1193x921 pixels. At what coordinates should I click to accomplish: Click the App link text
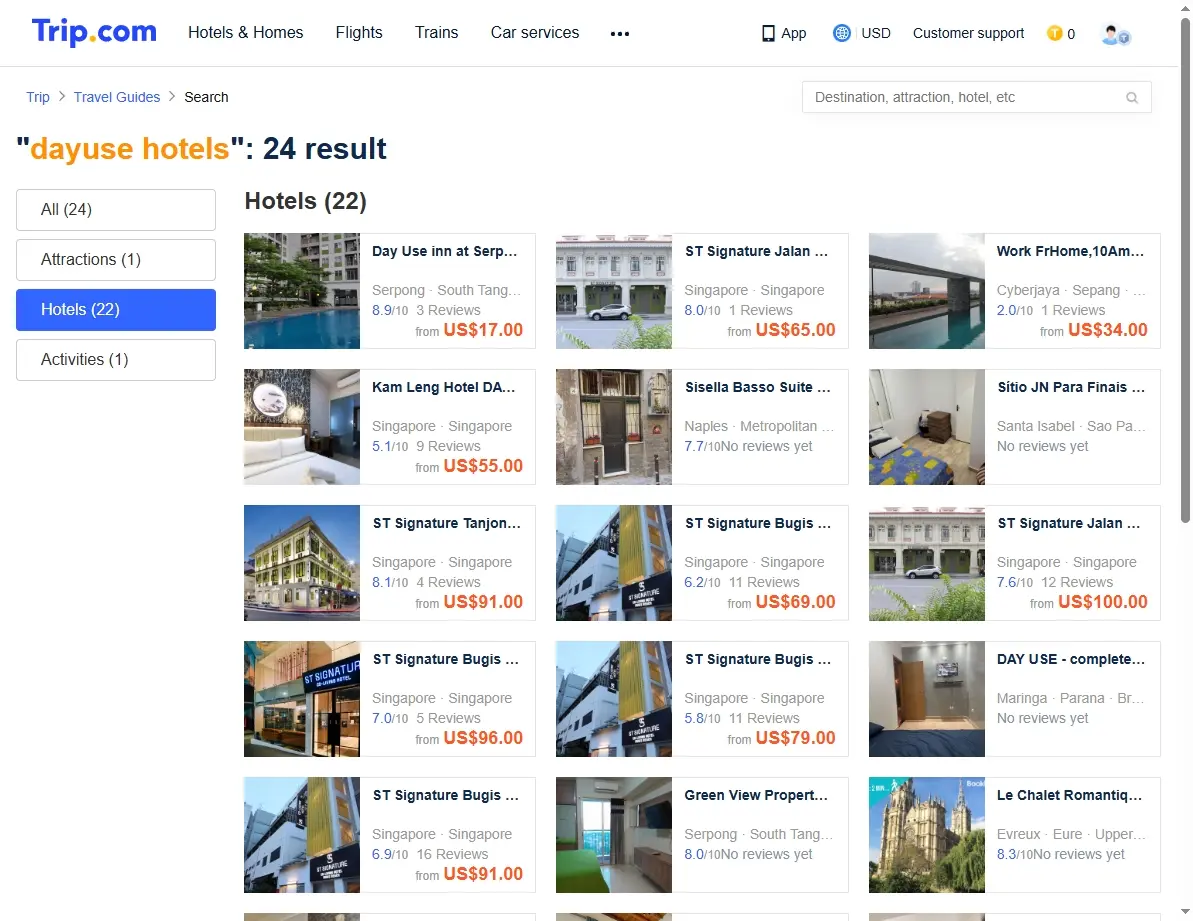(x=794, y=33)
